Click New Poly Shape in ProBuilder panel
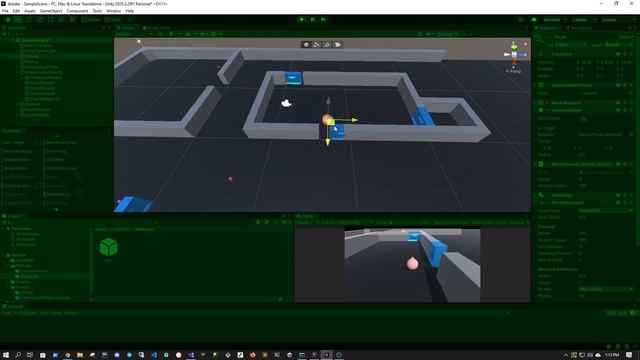The image size is (640, 360). pyautogui.click(x=18, y=151)
